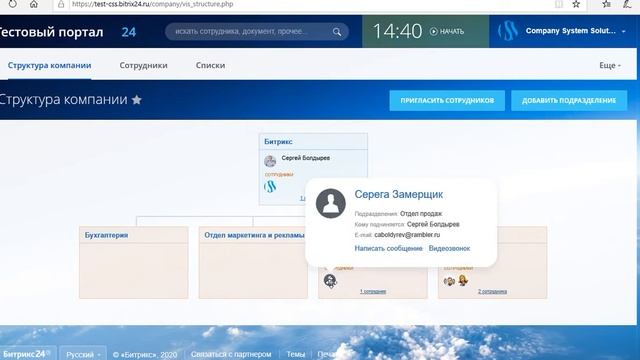The image size is (640, 360).
Task: Open the 1 сотрудник link under the popup
Action: 373,291
